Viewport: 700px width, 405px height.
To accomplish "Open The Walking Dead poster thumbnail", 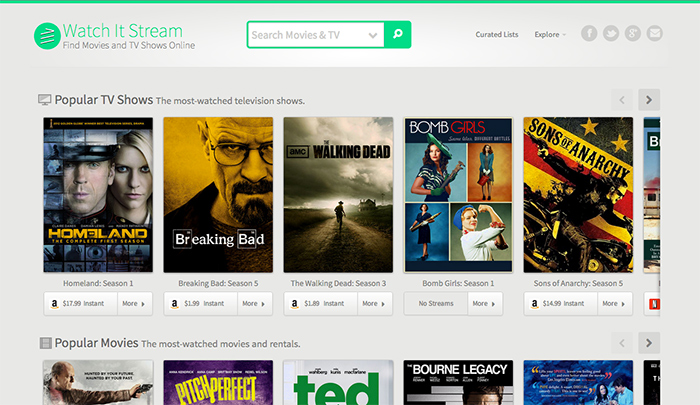I will (338, 195).
